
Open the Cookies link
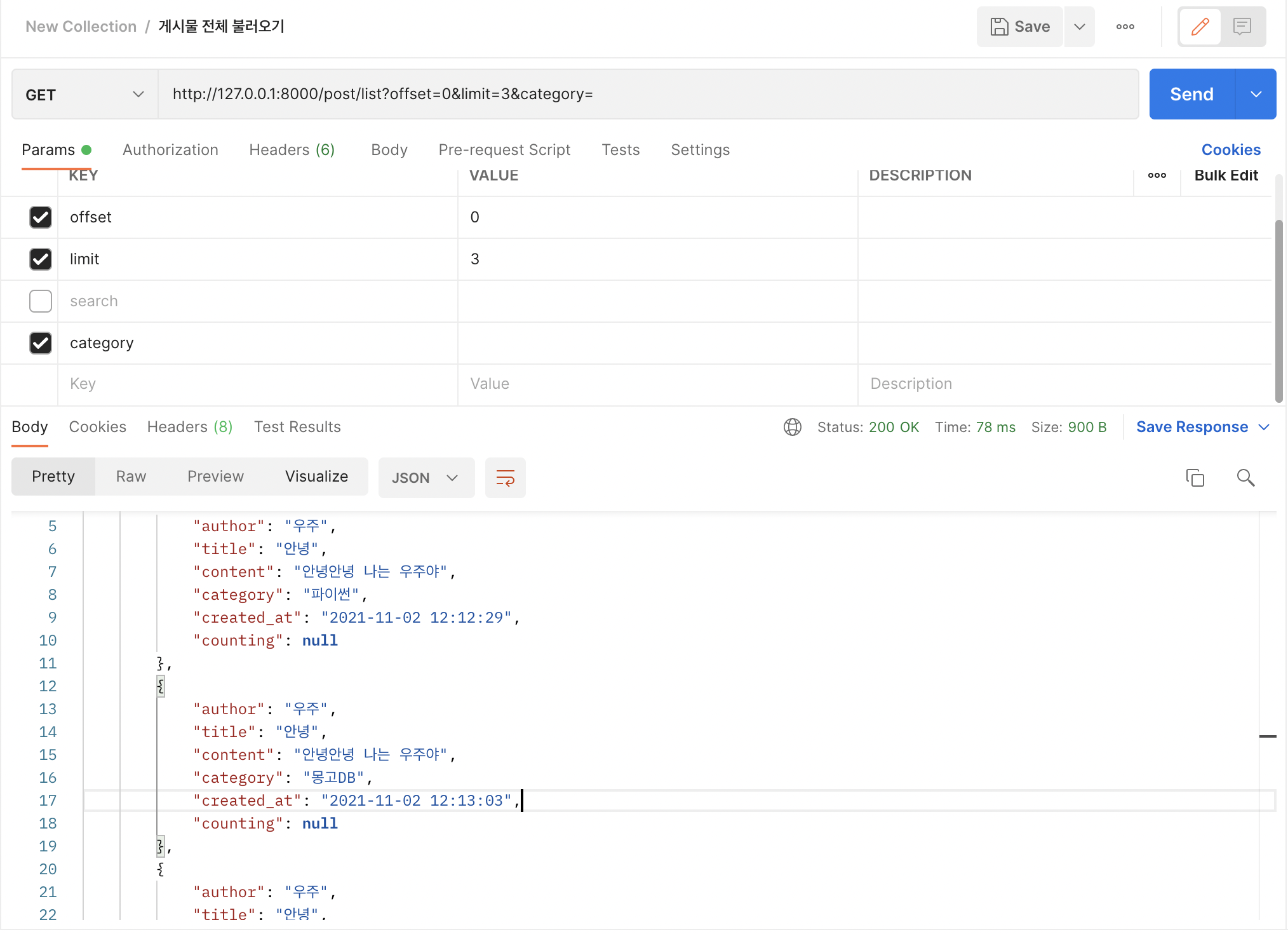tap(1230, 150)
